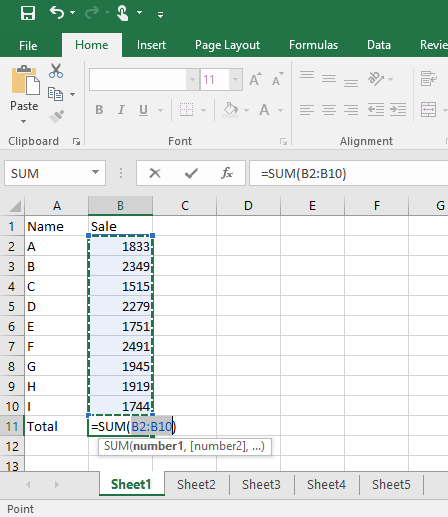Confirm formula with the checkmark Enter button
This screenshot has height=517, width=448.
coord(191,173)
